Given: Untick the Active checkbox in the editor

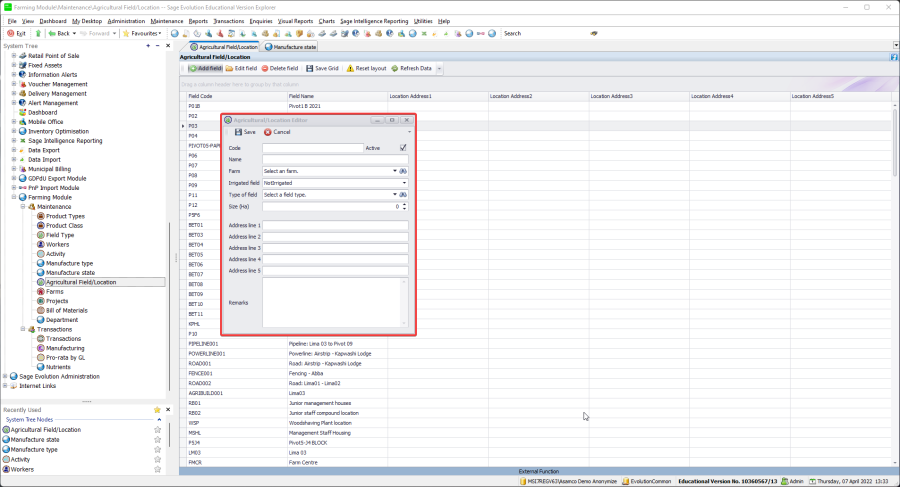Looking at the screenshot, I should [403, 148].
